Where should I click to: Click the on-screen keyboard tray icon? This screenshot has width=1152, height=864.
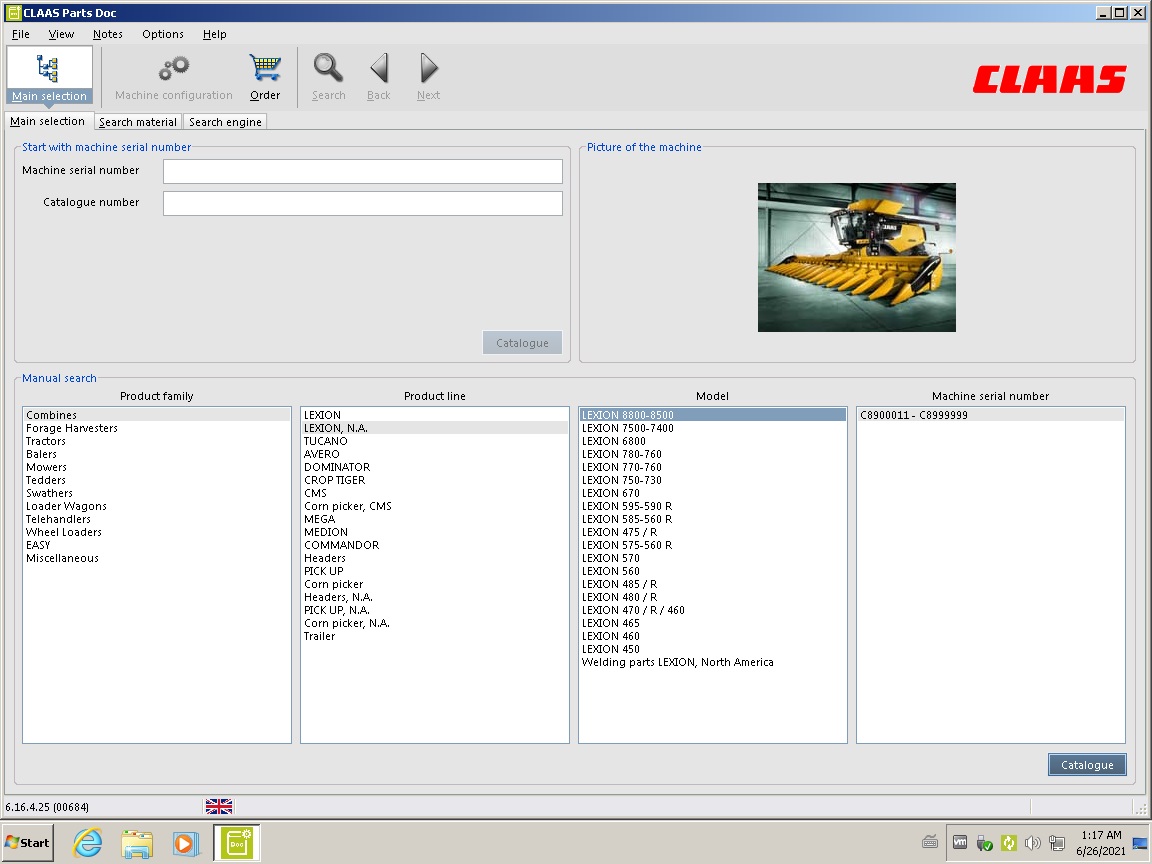[930, 842]
